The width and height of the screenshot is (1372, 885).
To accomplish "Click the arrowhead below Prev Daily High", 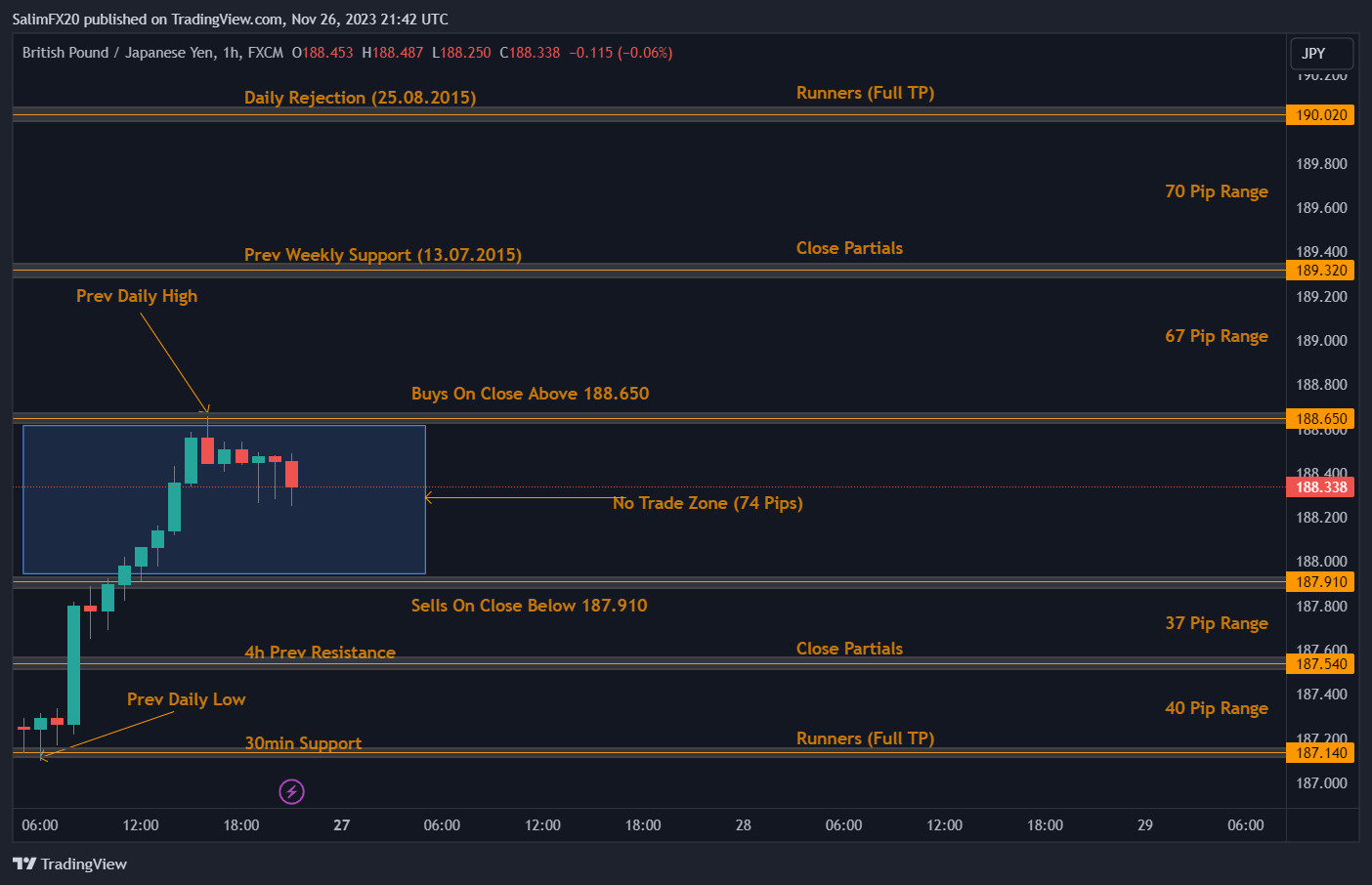I will [x=205, y=410].
